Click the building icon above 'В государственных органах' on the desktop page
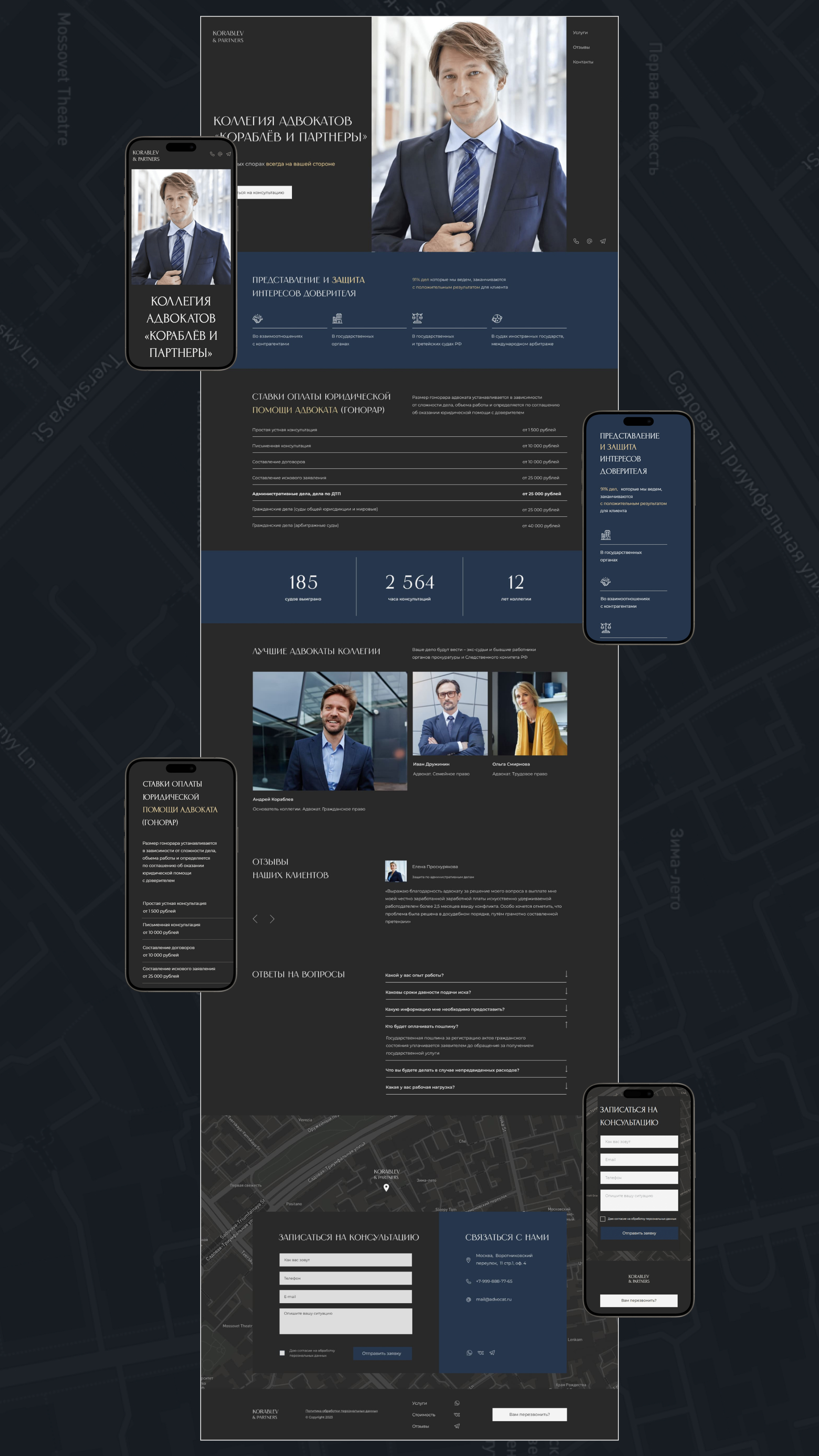Viewport: 819px width, 1456px height. click(x=337, y=319)
